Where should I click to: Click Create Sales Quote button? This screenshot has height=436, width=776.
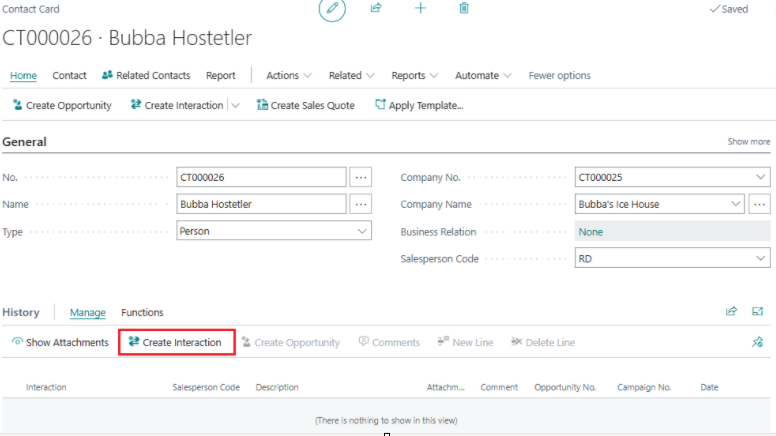[306, 105]
